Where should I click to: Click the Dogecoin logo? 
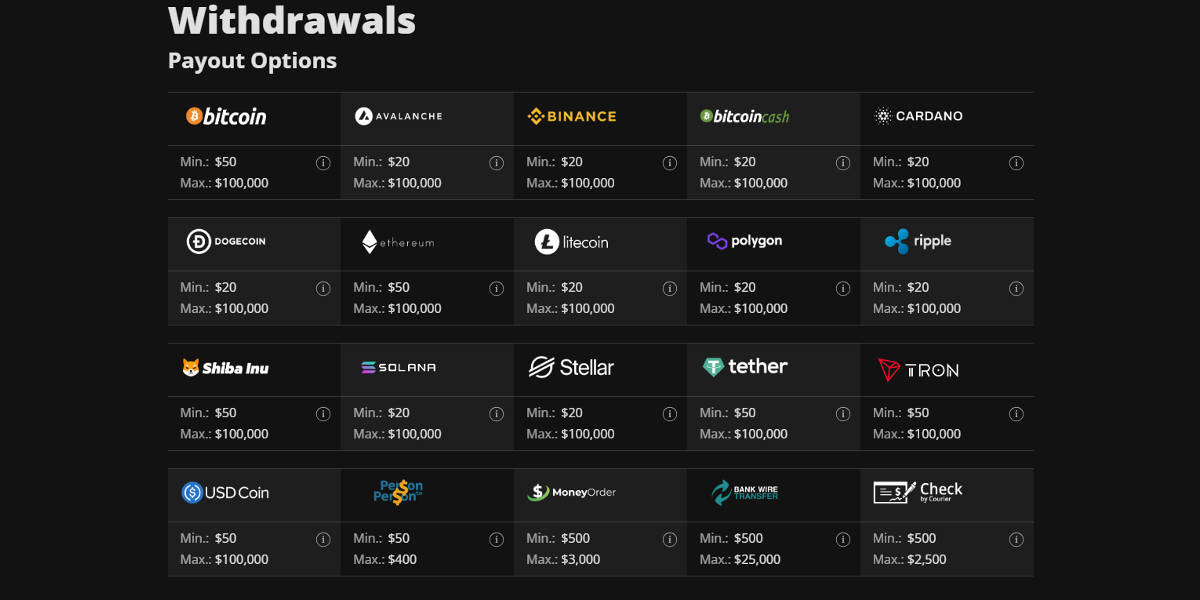click(226, 242)
